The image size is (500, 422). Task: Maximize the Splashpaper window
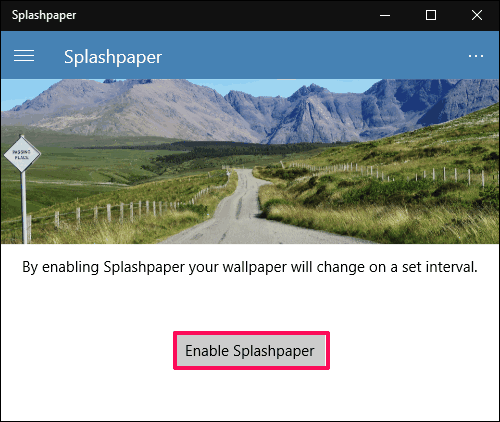431,15
